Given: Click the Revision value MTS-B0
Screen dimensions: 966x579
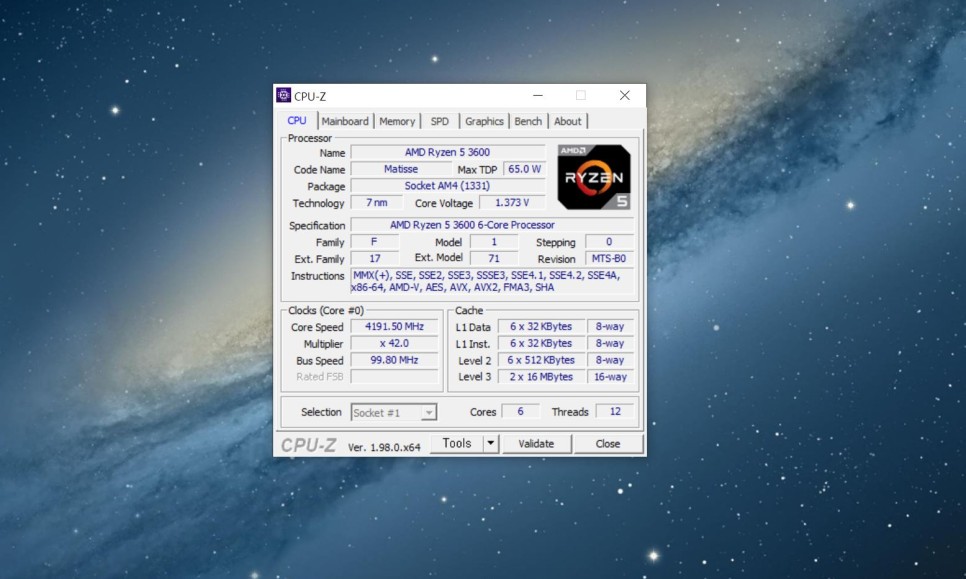Looking at the screenshot, I should tap(609, 258).
